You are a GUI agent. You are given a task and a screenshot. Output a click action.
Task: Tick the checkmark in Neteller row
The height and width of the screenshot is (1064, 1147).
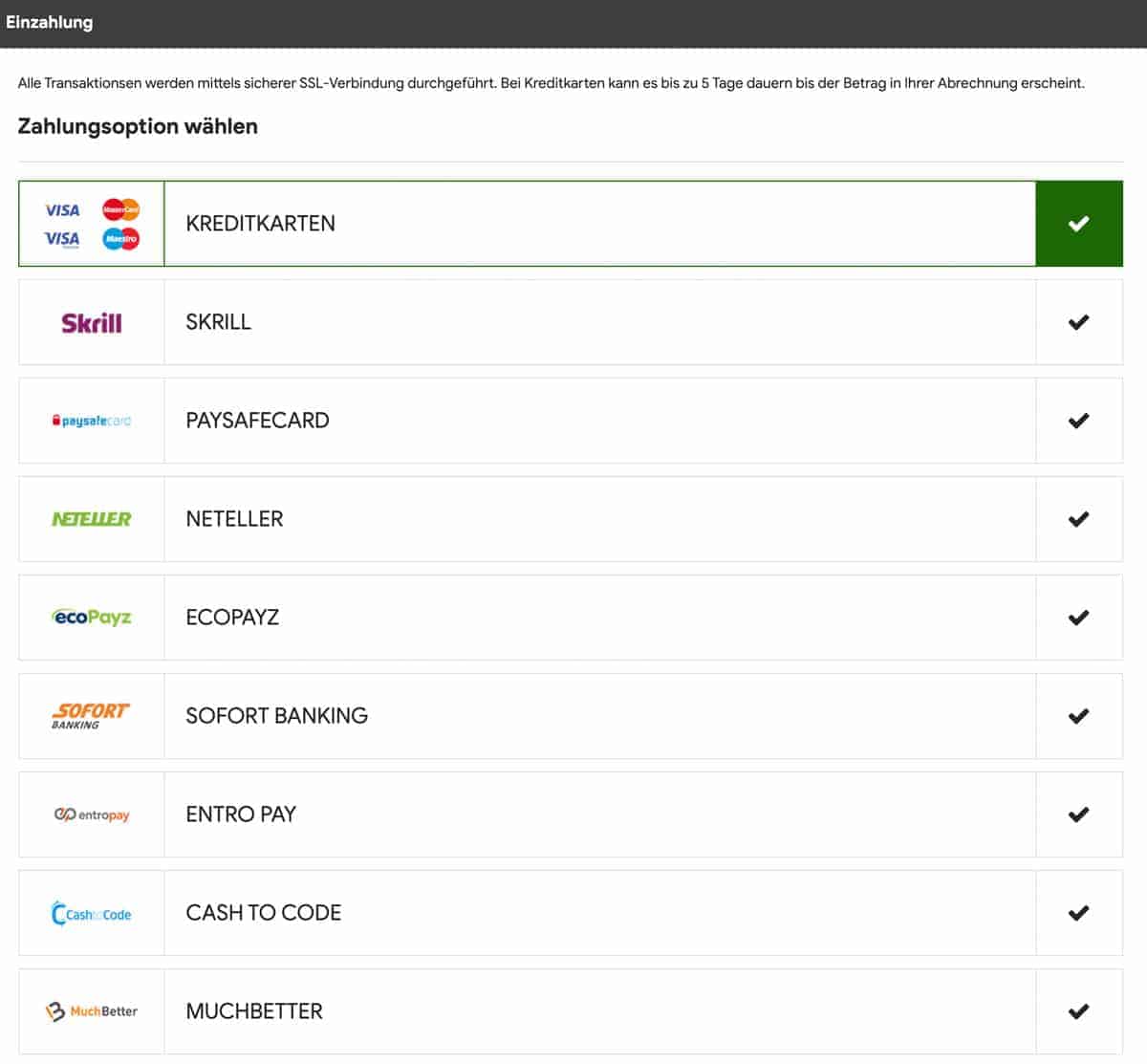1079,519
